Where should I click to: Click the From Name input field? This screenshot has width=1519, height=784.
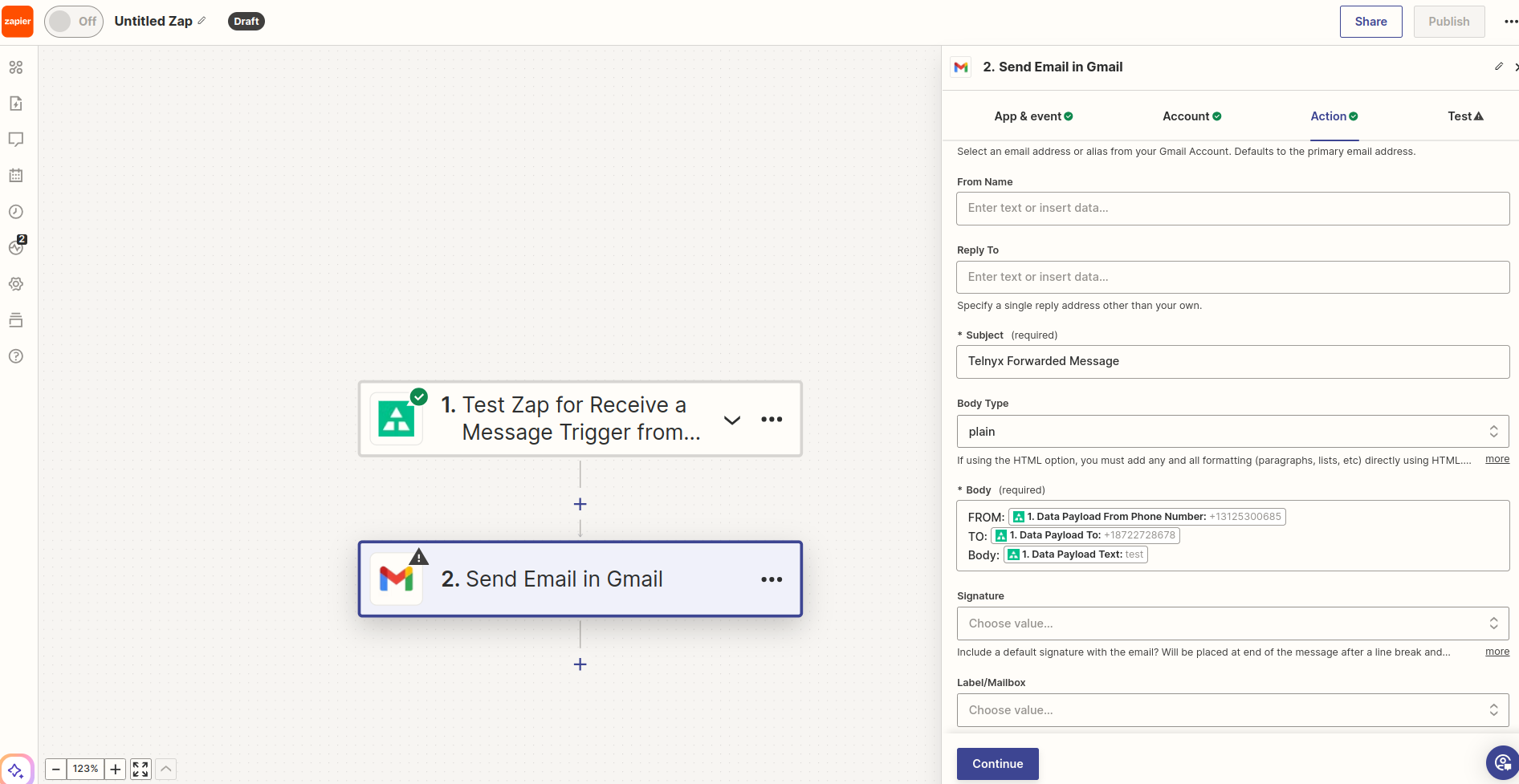pyautogui.click(x=1232, y=209)
